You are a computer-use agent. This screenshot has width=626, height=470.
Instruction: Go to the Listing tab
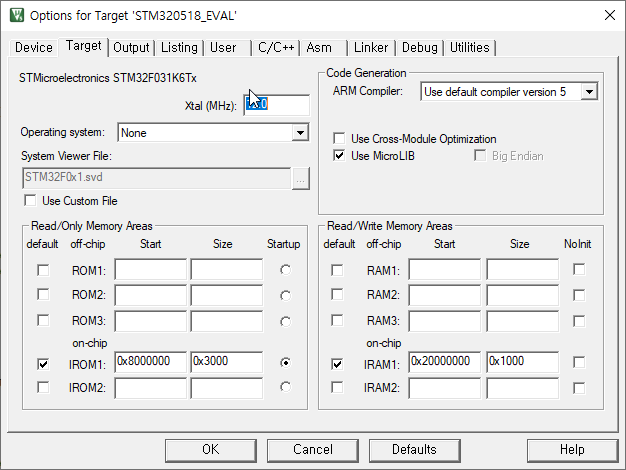coord(179,48)
